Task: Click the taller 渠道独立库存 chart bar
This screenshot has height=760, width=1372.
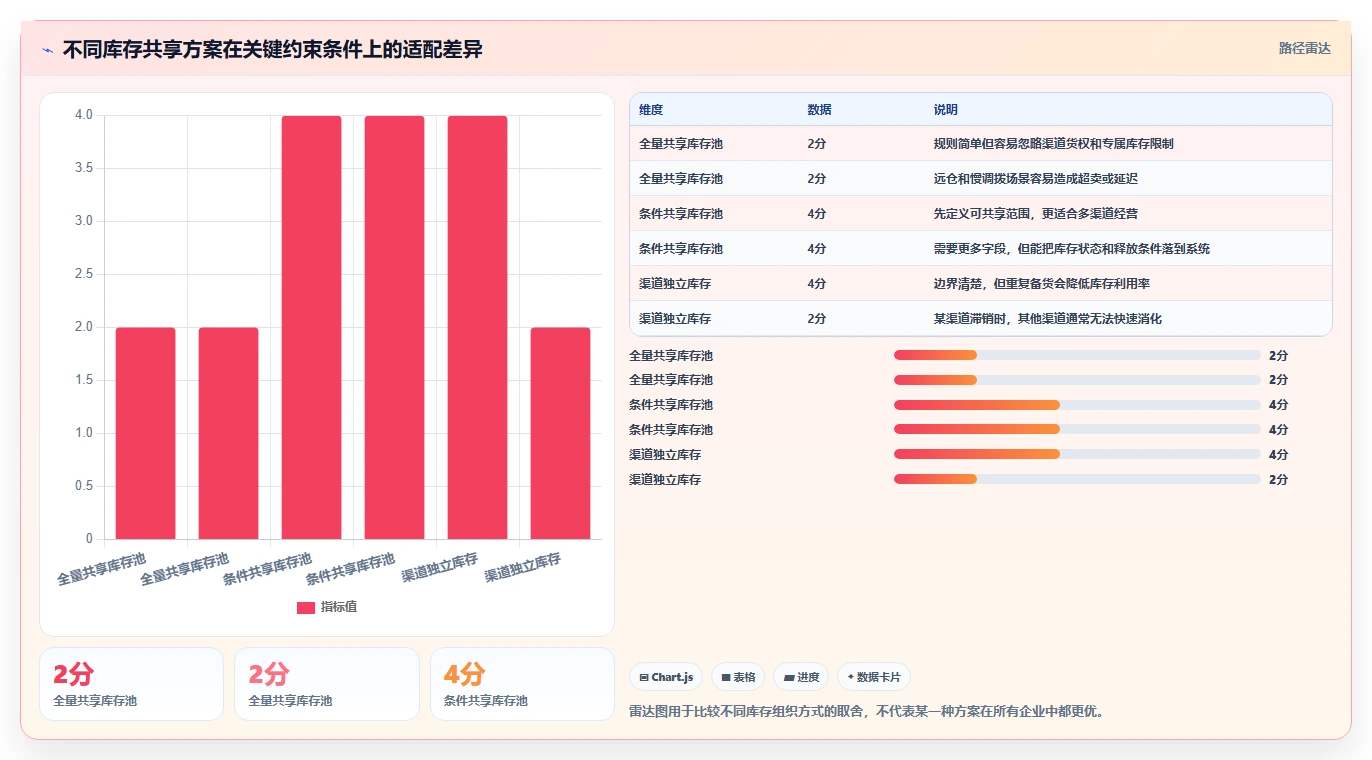Action: click(x=477, y=327)
